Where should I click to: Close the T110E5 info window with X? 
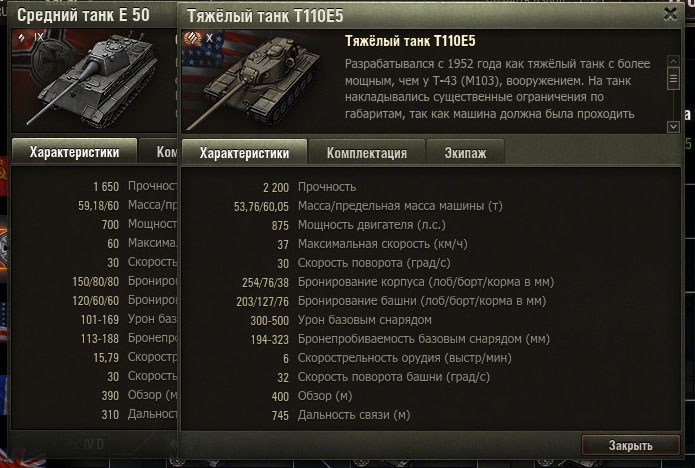671,14
